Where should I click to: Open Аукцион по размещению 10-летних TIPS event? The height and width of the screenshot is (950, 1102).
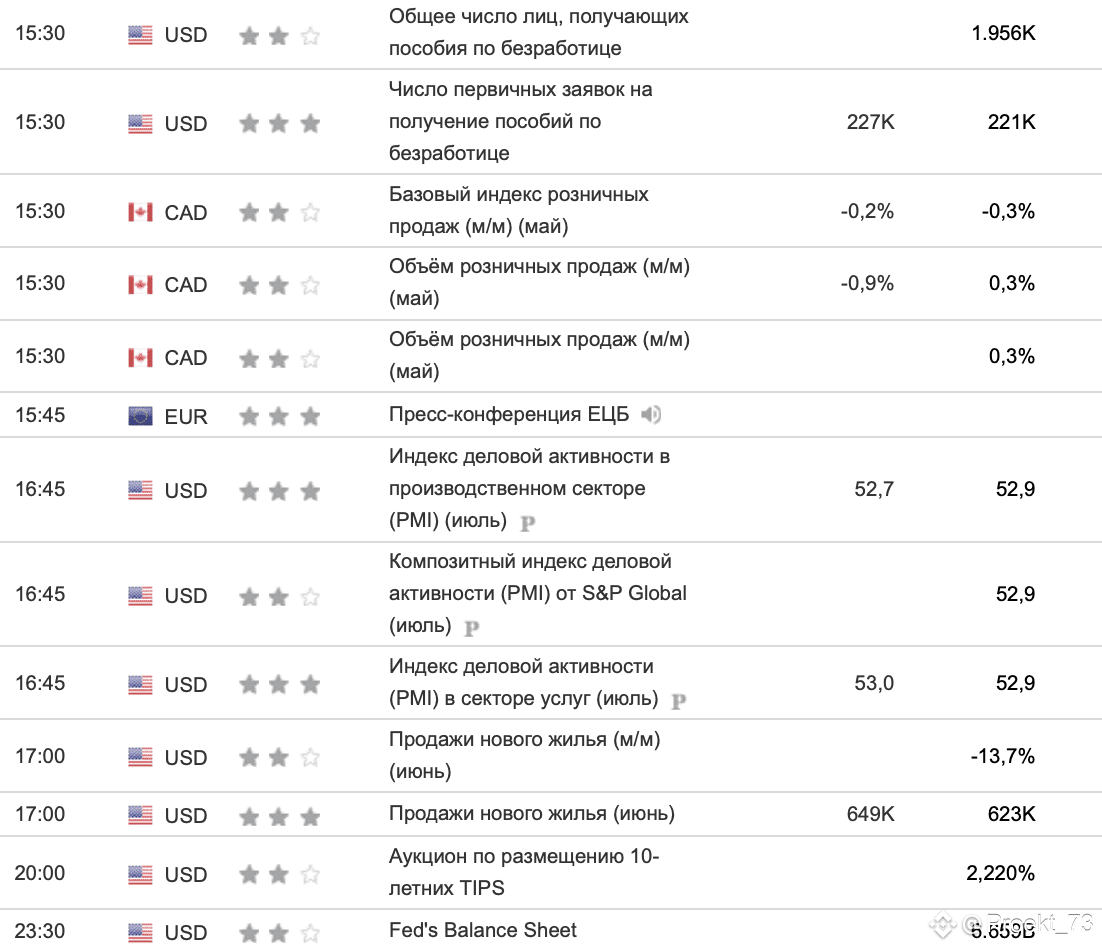(x=524, y=872)
